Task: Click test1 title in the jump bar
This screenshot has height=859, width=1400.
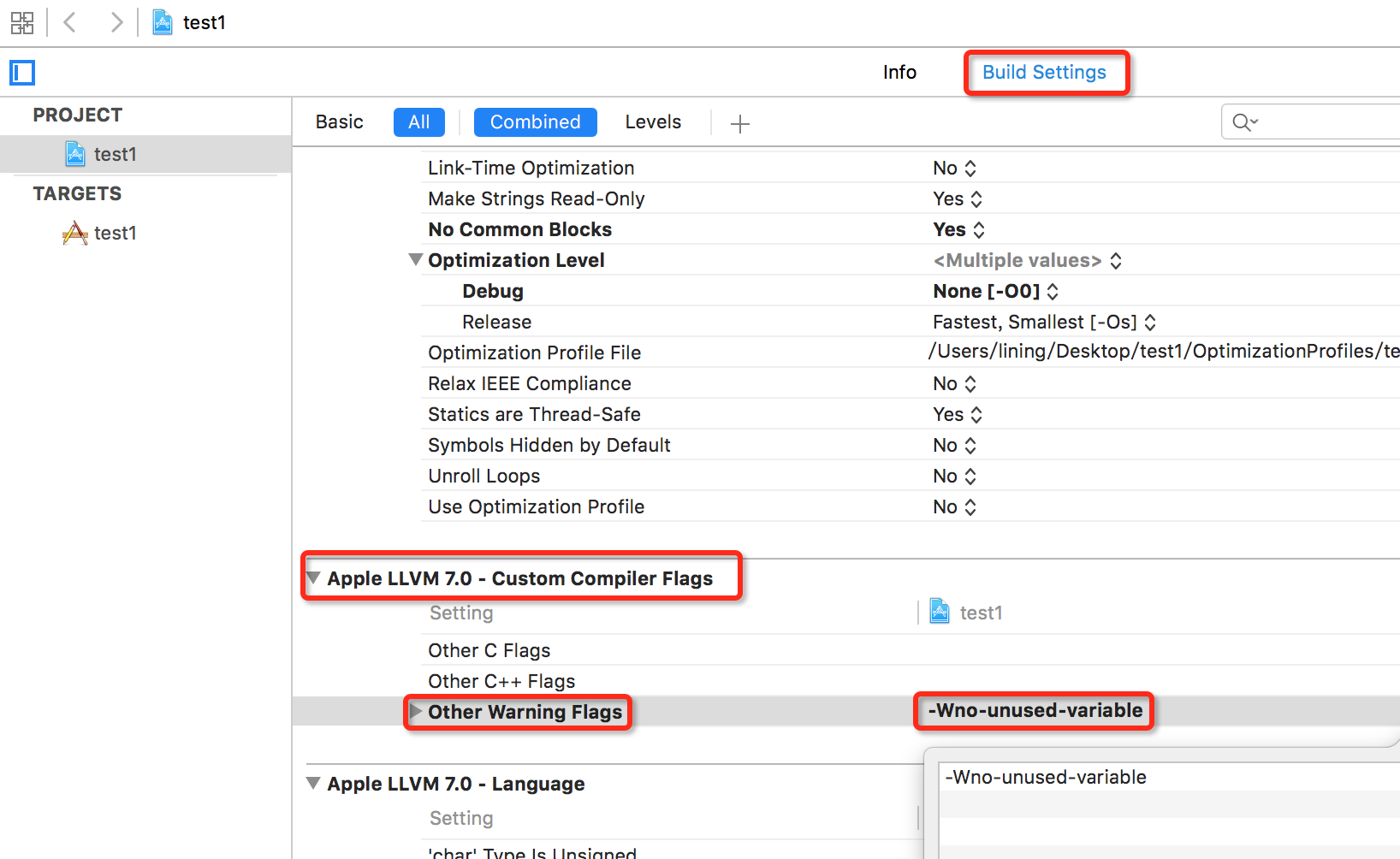Action: (205, 22)
